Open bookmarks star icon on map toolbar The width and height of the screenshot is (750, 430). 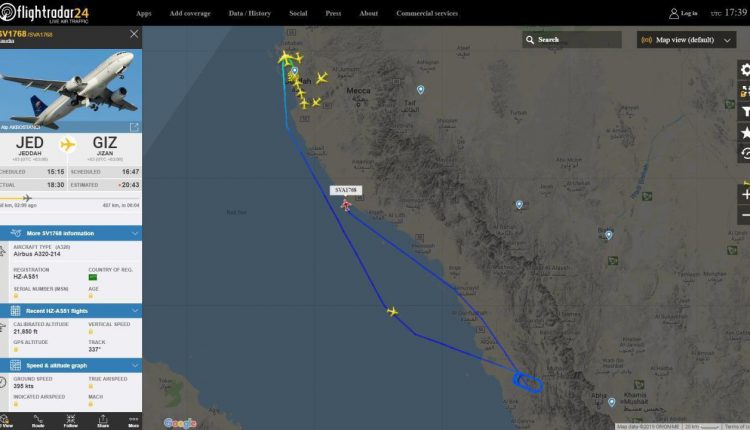pyautogui.click(x=744, y=132)
